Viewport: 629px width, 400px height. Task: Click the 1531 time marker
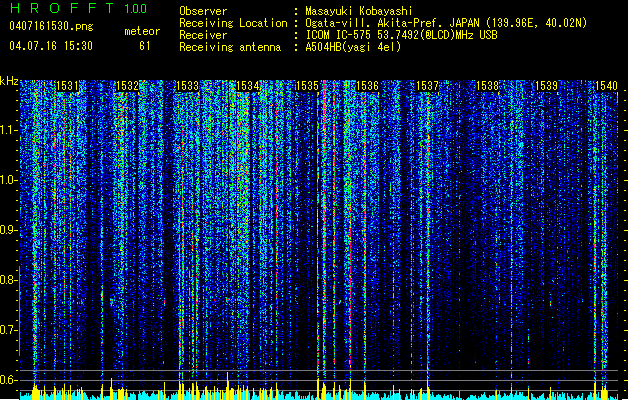[x=67, y=86]
